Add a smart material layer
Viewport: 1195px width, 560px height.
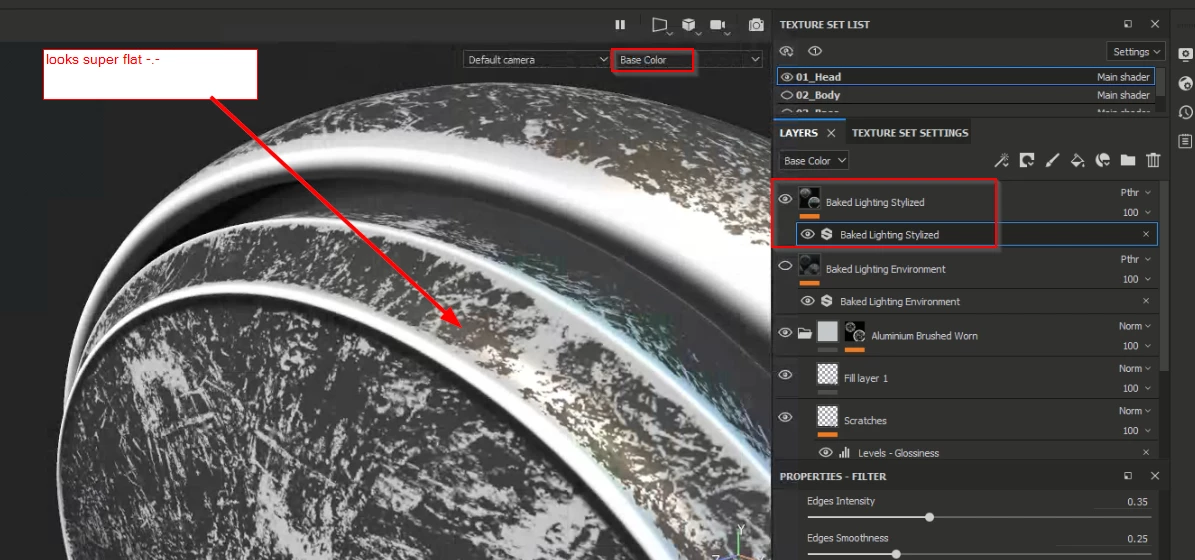[1103, 160]
